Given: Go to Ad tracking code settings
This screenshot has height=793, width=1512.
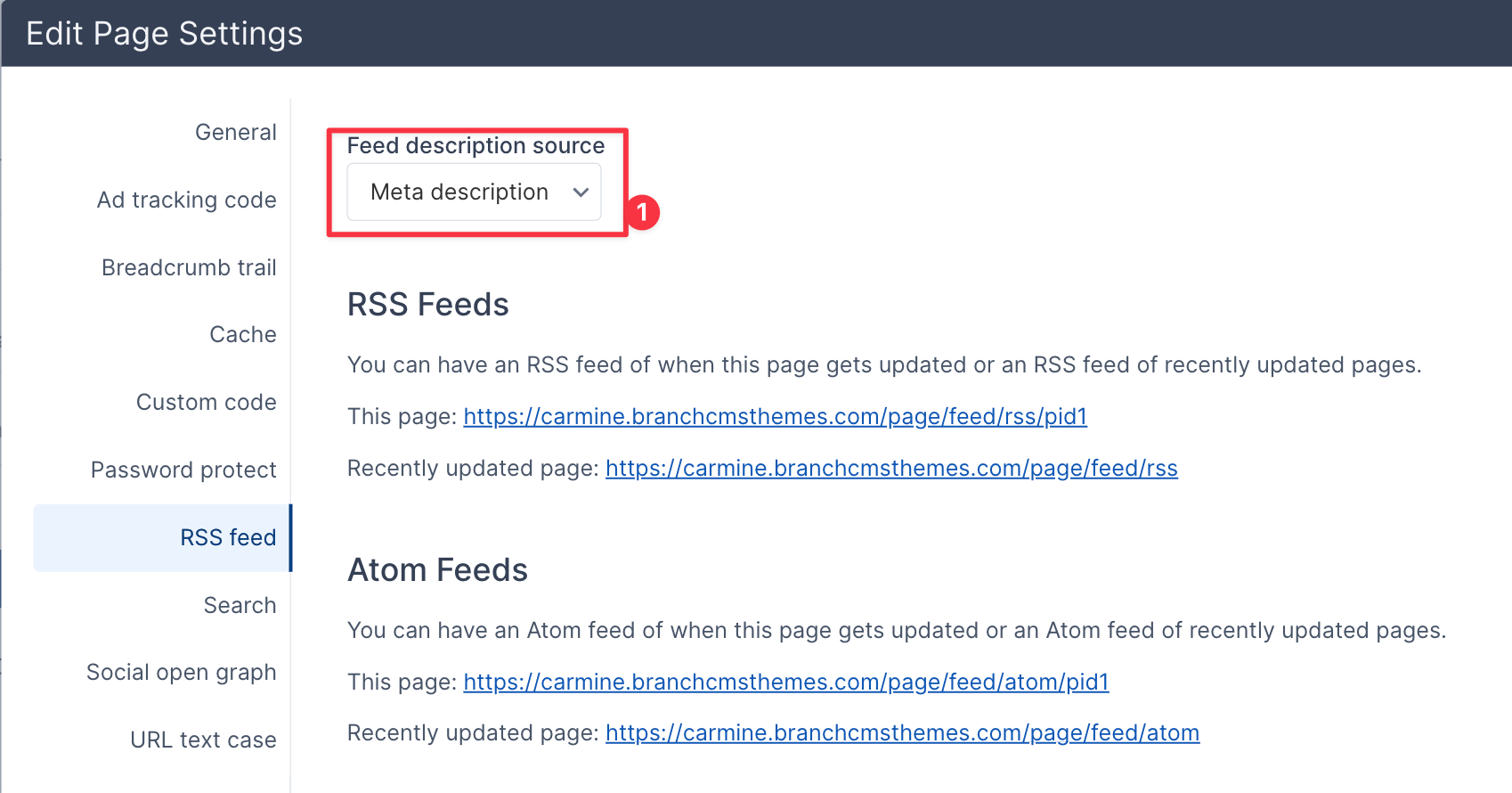Looking at the screenshot, I should pyautogui.click(x=187, y=200).
